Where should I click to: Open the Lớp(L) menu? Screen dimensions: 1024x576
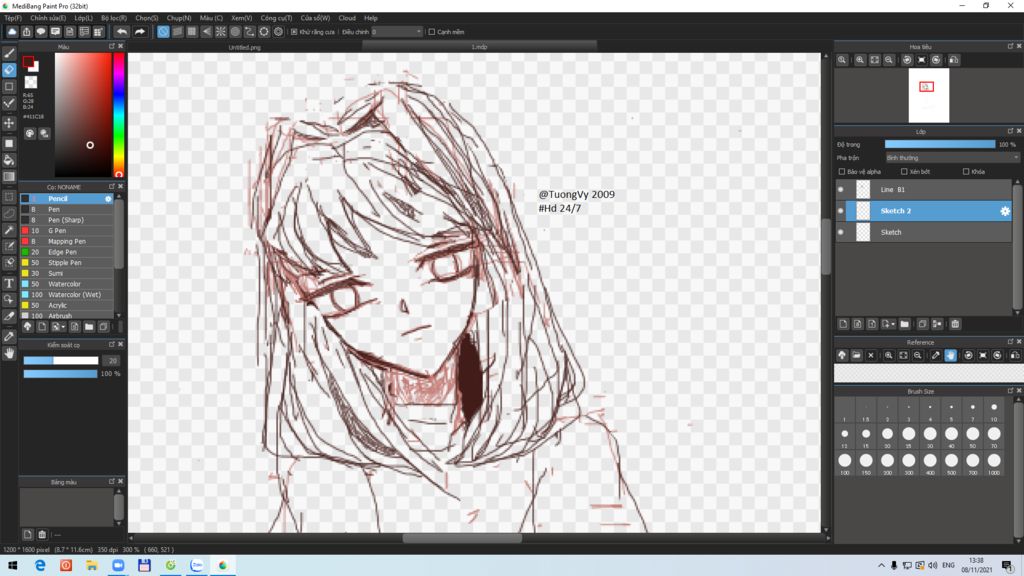tap(83, 18)
